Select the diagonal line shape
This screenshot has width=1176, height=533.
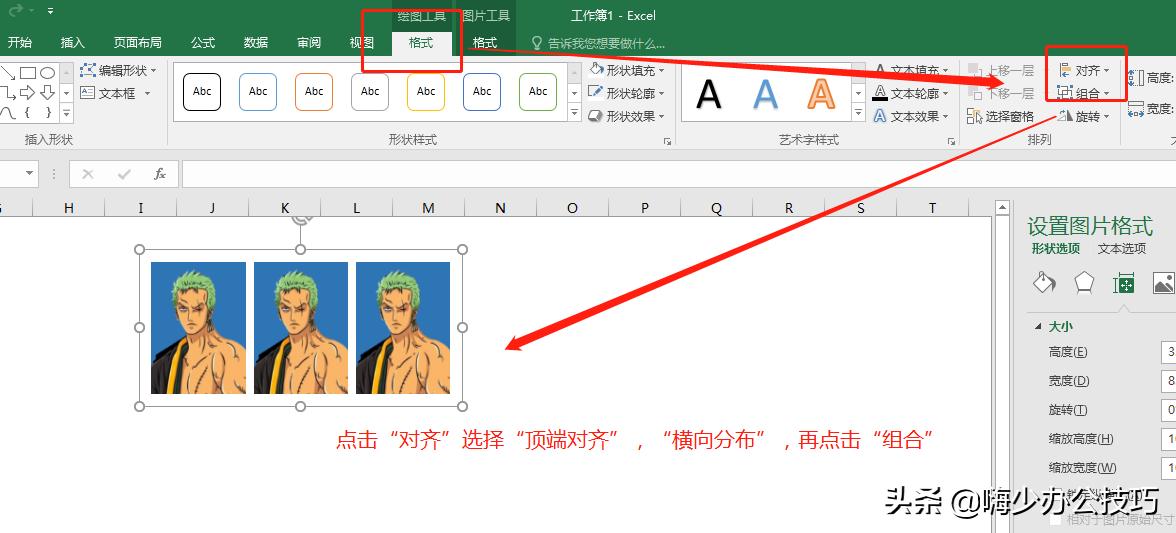point(8,73)
